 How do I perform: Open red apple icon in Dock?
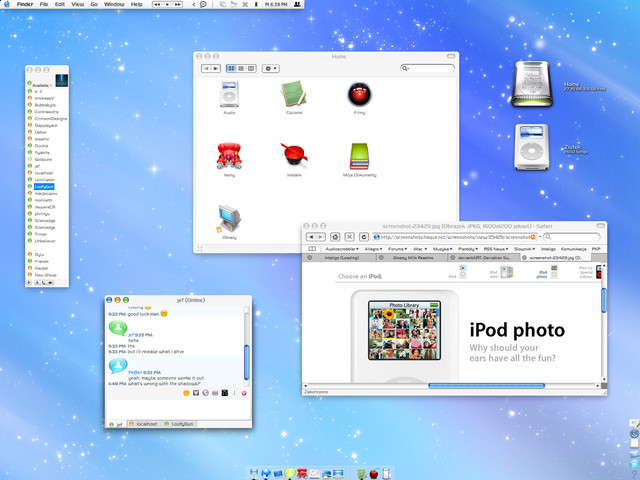pos(373,473)
